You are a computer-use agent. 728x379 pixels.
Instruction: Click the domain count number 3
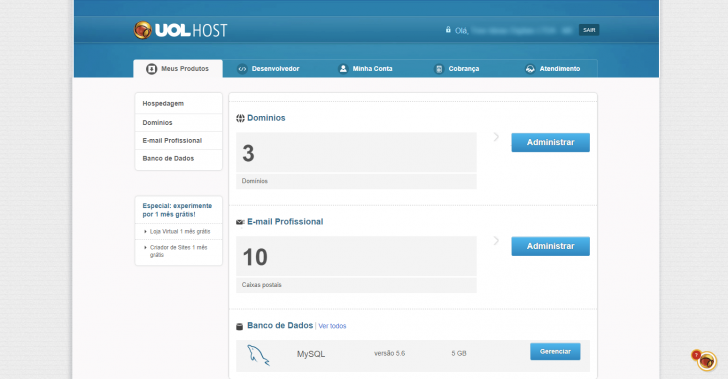coord(248,153)
